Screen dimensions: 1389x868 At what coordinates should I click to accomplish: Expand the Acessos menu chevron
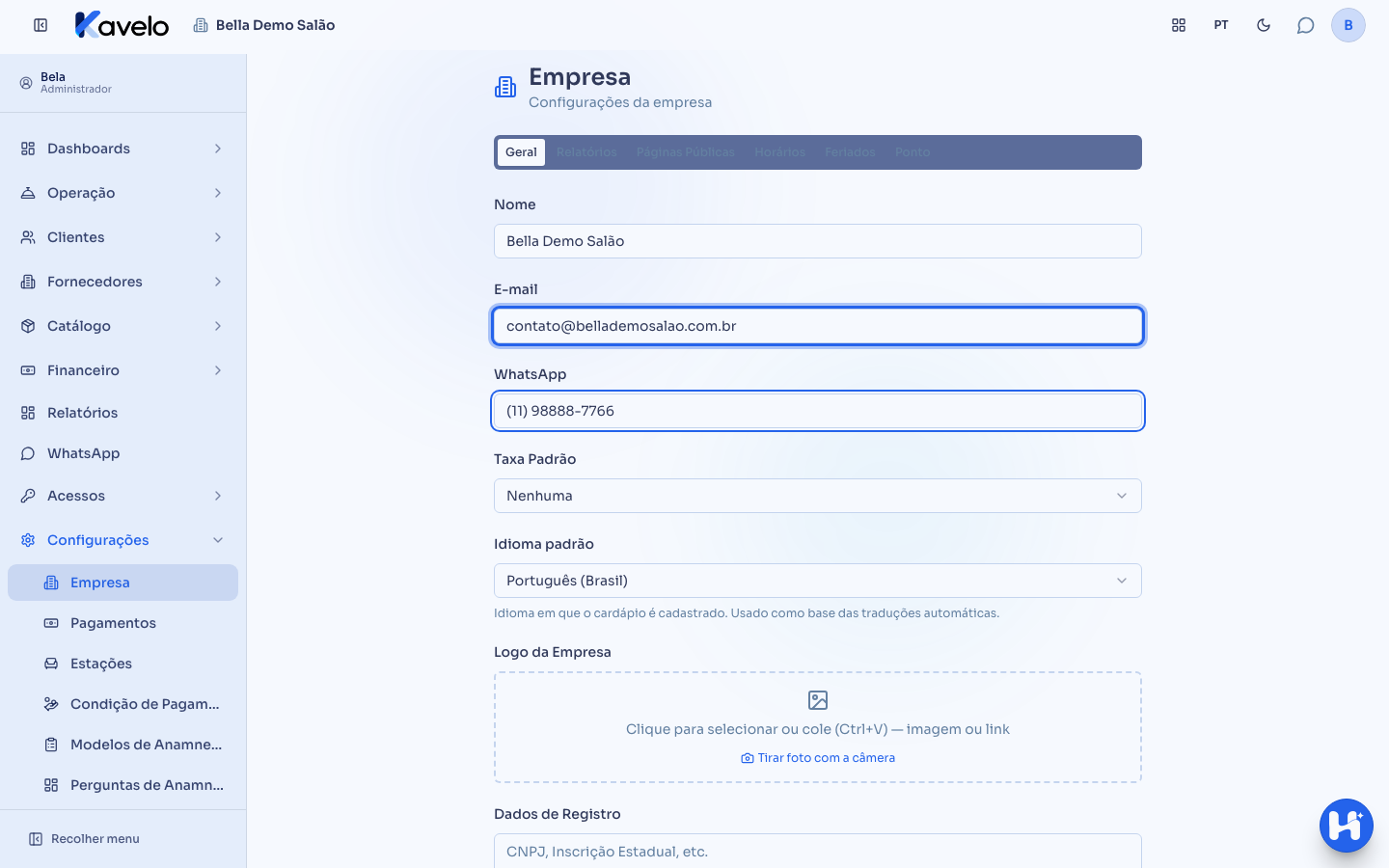point(218,496)
